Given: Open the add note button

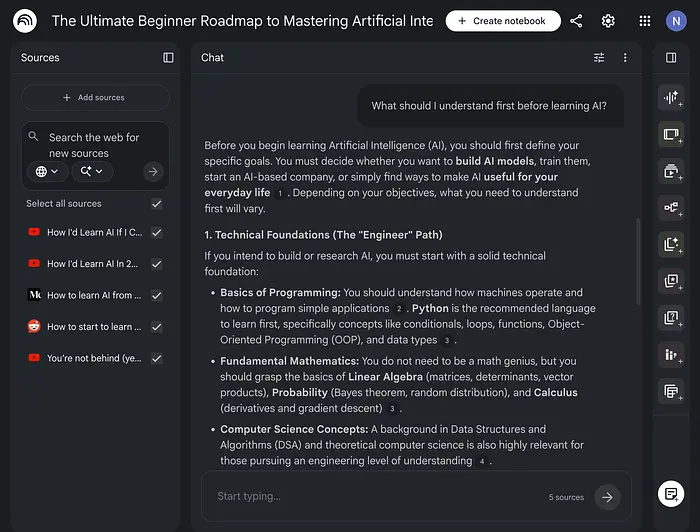Looking at the screenshot, I should pos(670,493).
